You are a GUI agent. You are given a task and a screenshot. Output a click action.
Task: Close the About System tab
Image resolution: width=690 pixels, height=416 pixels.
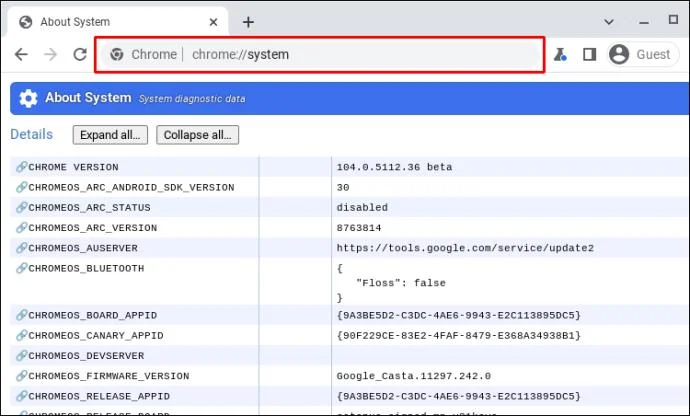click(213, 22)
